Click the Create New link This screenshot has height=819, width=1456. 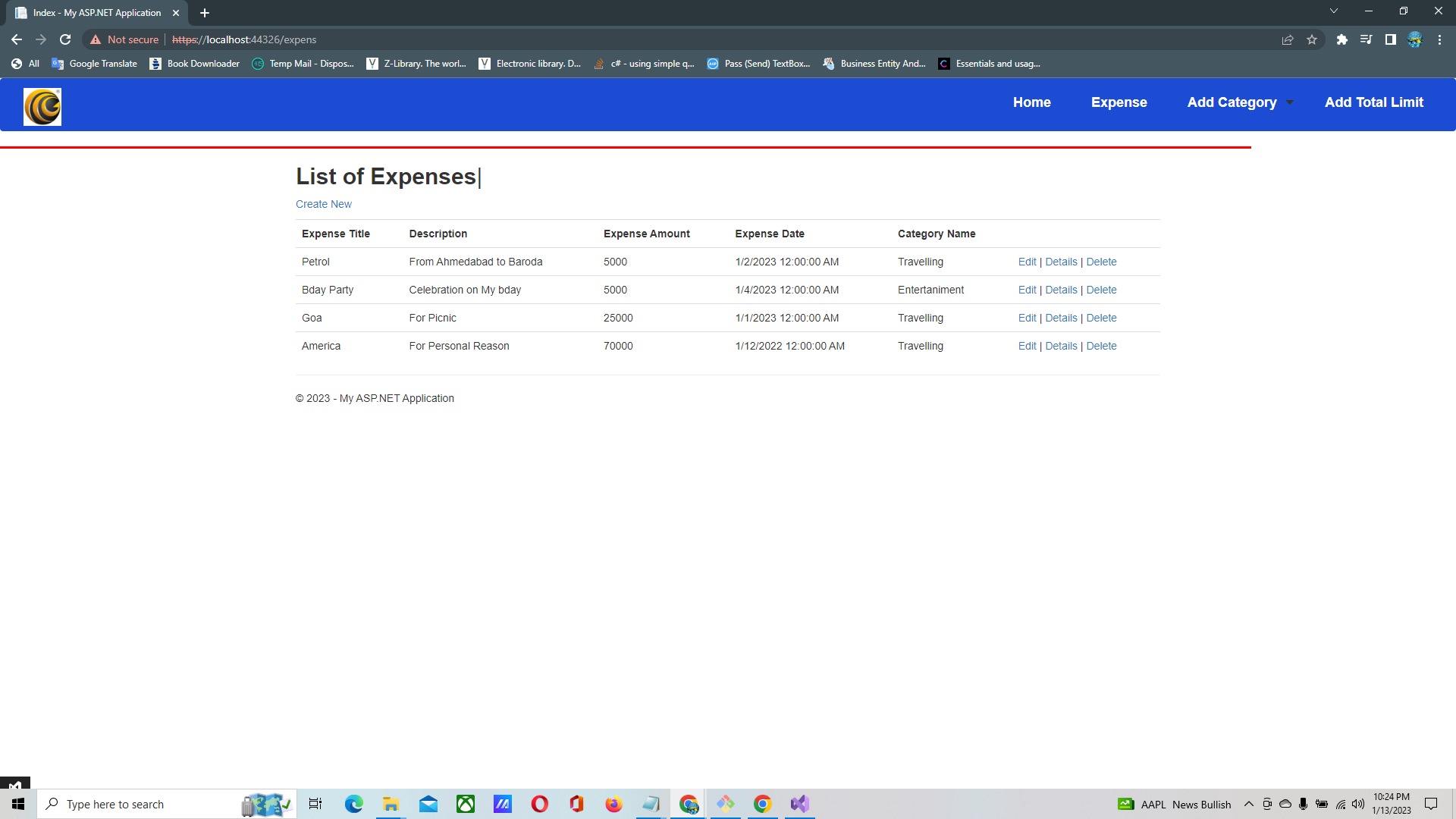tap(323, 204)
